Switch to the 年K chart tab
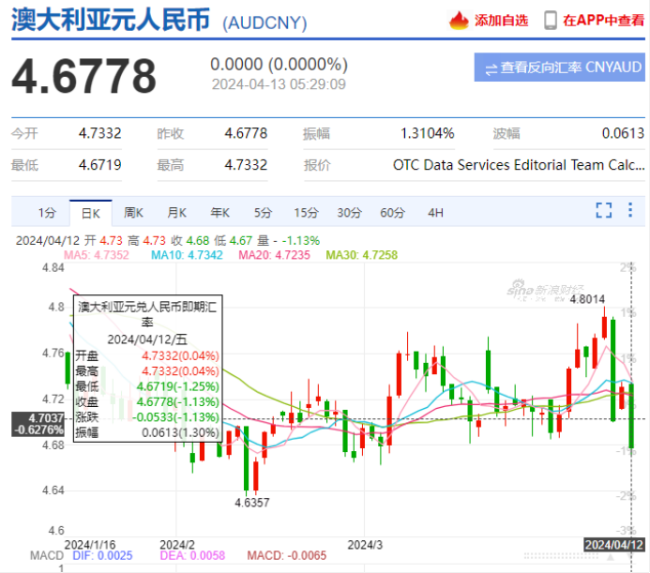 point(220,213)
